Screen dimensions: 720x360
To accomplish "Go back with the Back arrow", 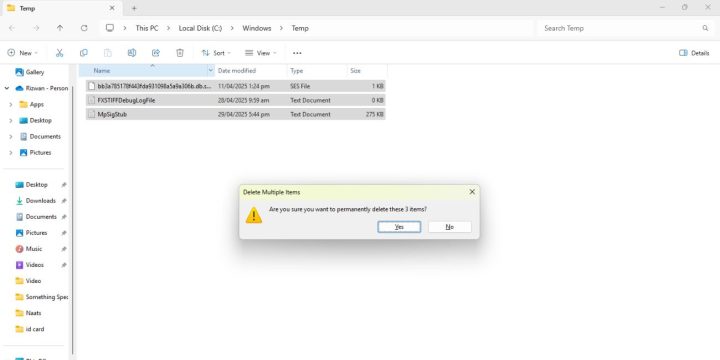I will click(12, 28).
